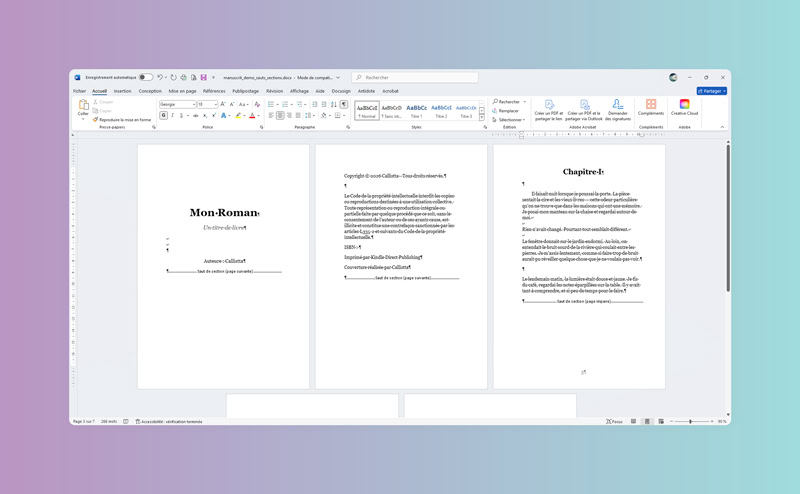Toggle the show paragraph marks pilcrow button
The height and width of the screenshot is (494, 800).
344,104
